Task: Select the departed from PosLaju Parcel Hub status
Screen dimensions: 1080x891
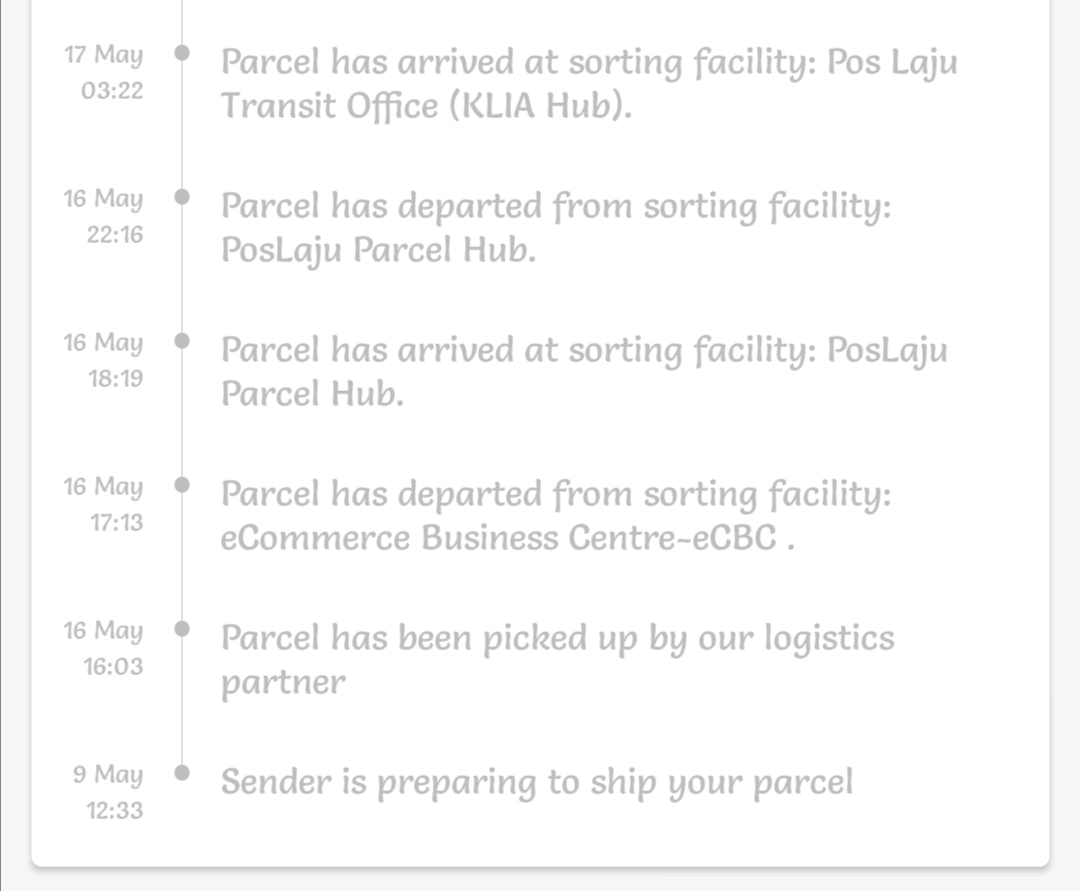Action: [x=556, y=228]
